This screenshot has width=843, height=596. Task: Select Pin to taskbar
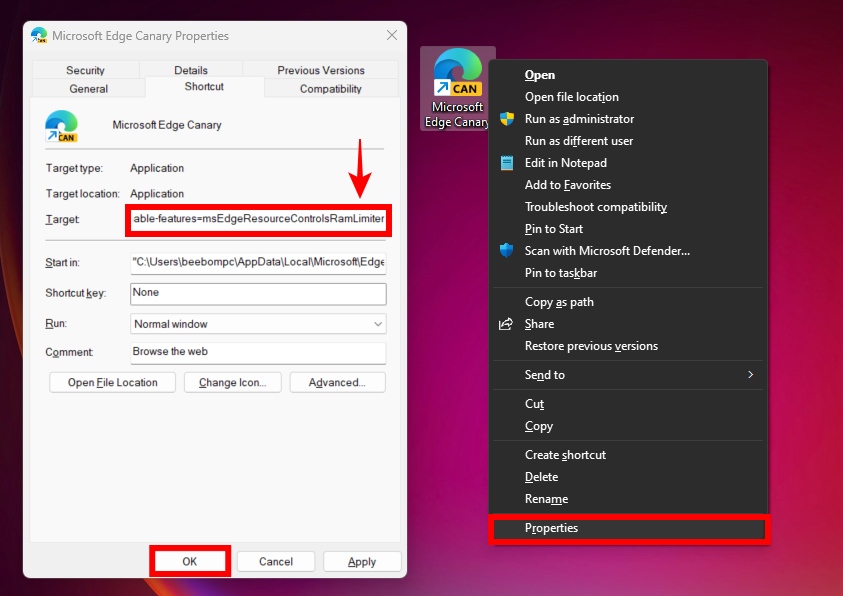click(x=627, y=274)
